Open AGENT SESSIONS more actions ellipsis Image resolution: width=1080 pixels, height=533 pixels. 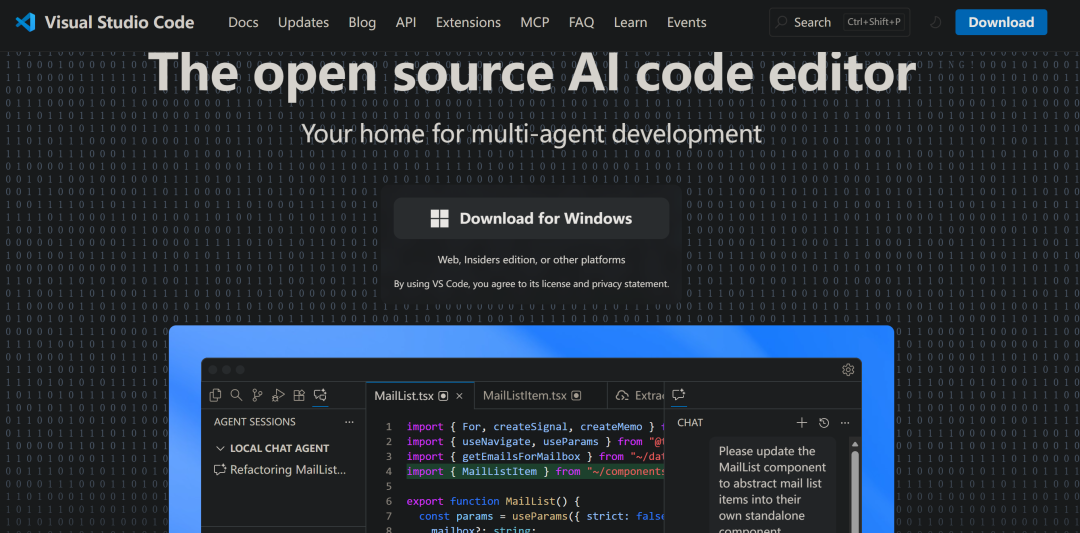[x=349, y=422]
